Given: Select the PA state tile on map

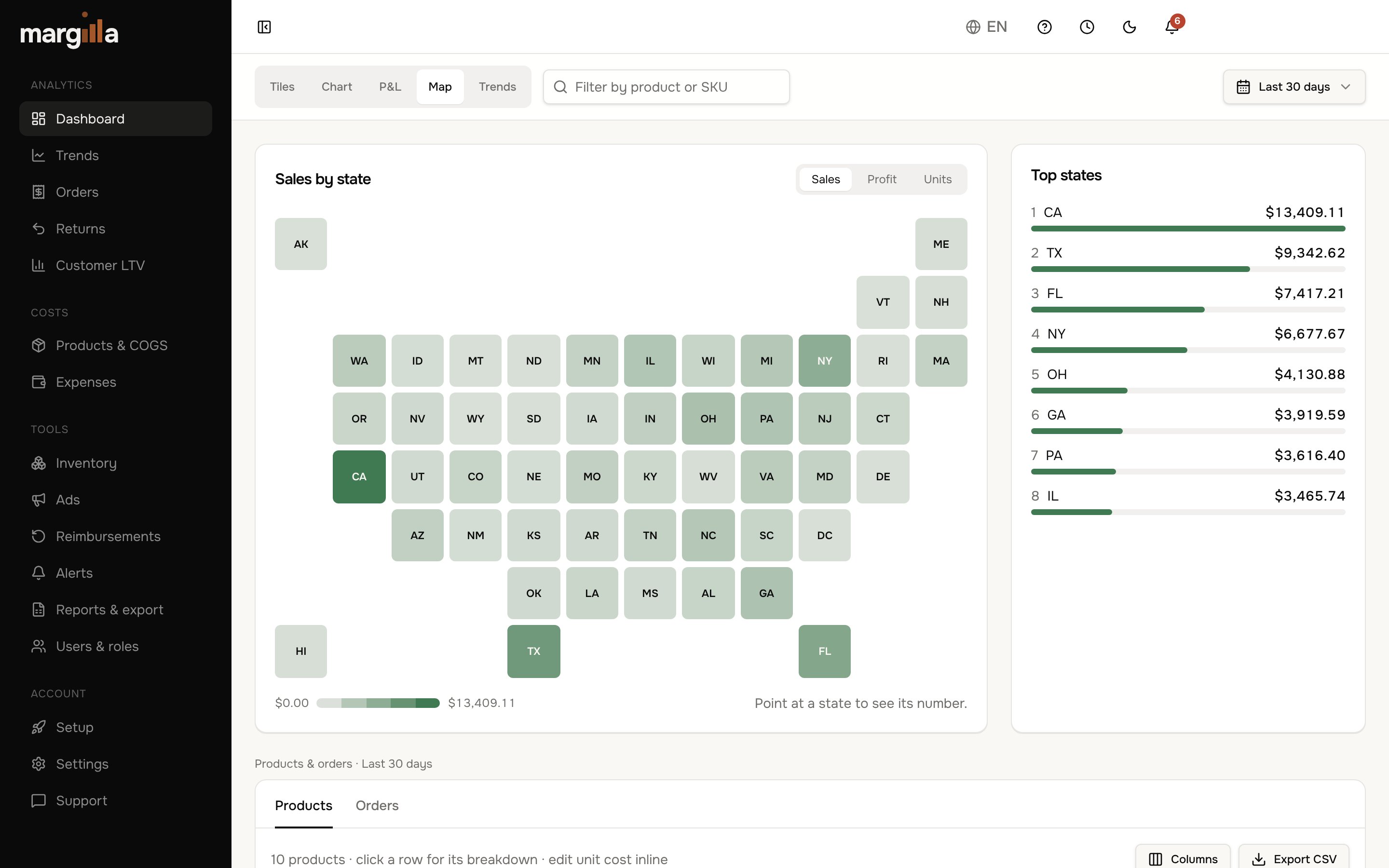Looking at the screenshot, I should click(766, 419).
